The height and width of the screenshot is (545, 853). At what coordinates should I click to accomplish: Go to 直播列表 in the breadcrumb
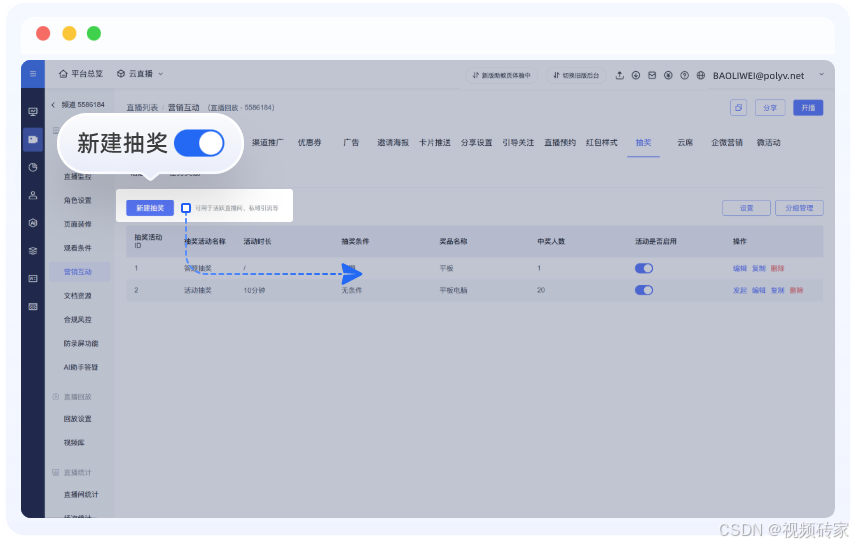coord(142,108)
